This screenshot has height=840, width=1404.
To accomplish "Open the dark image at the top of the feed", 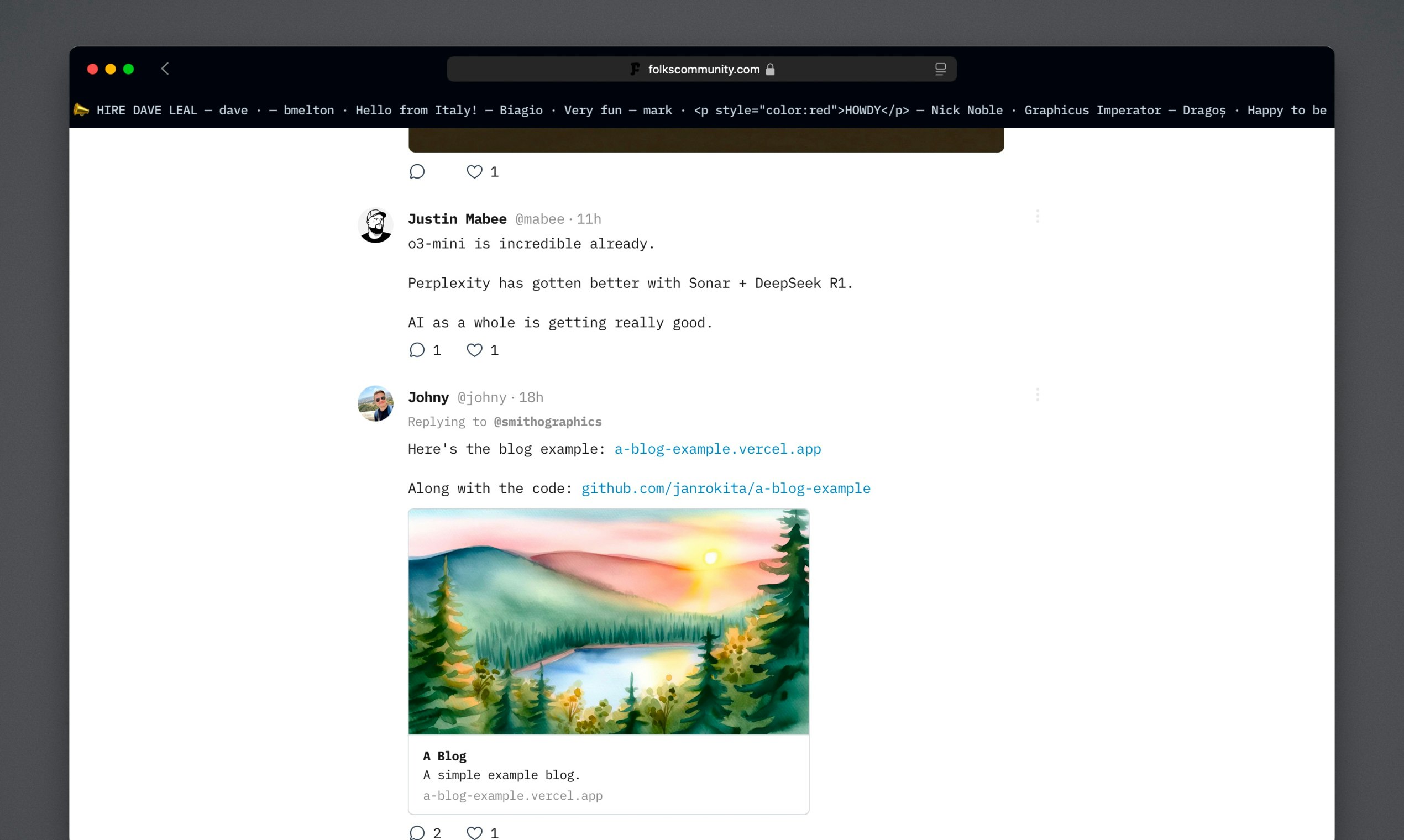I will click(706, 140).
